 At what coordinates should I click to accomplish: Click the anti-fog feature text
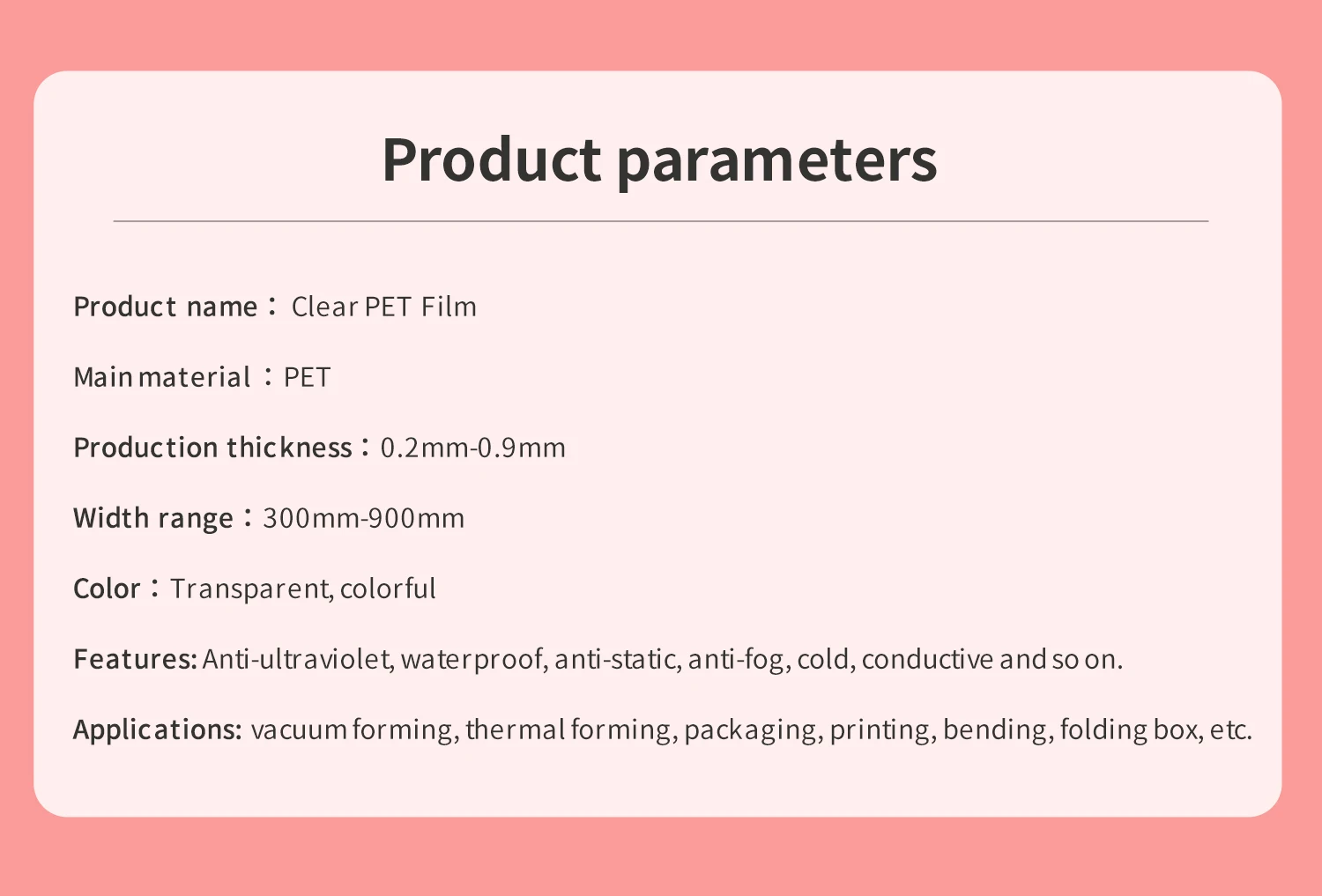[739, 659]
